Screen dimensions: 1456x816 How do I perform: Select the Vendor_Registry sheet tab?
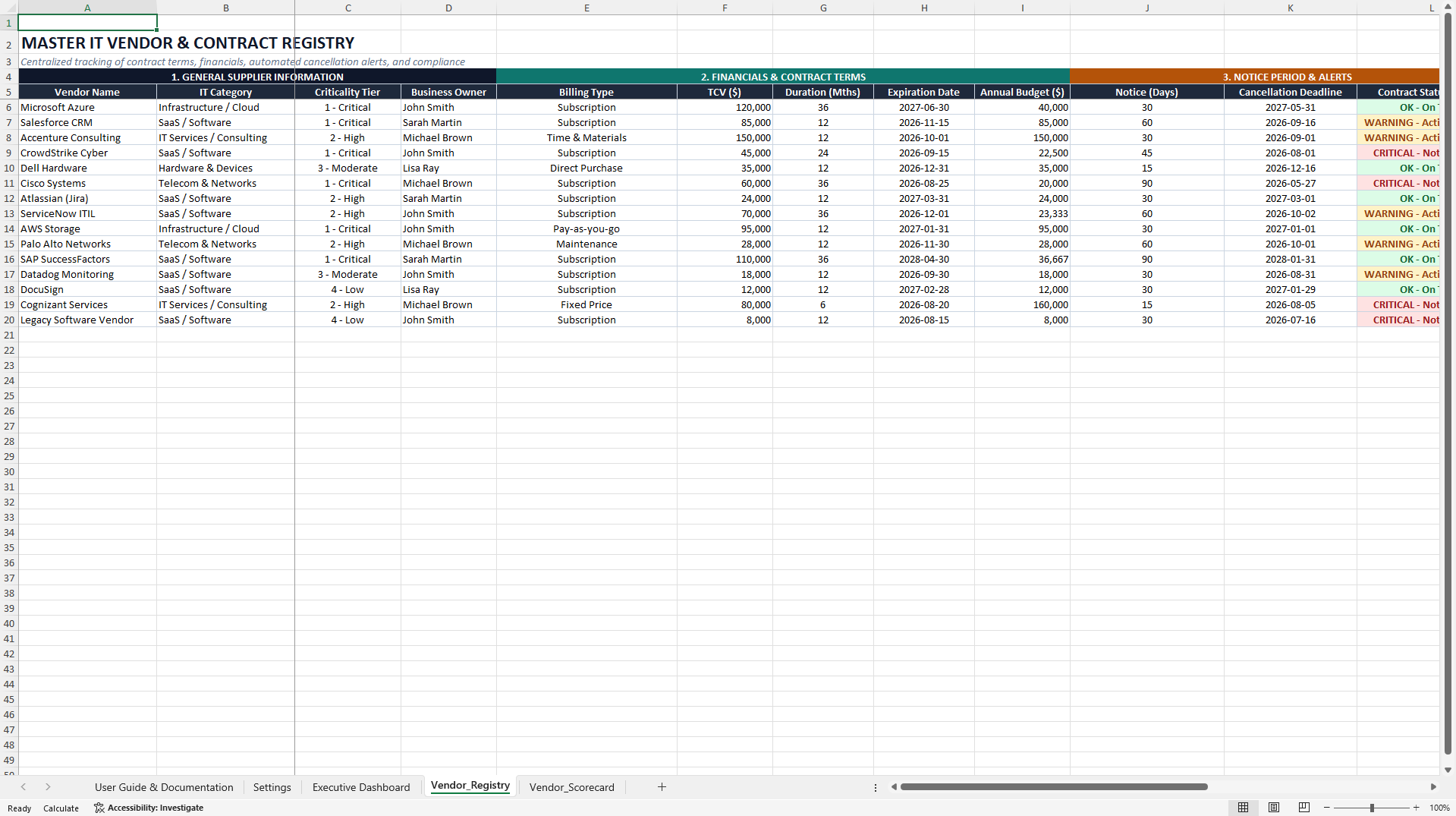tap(470, 786)
